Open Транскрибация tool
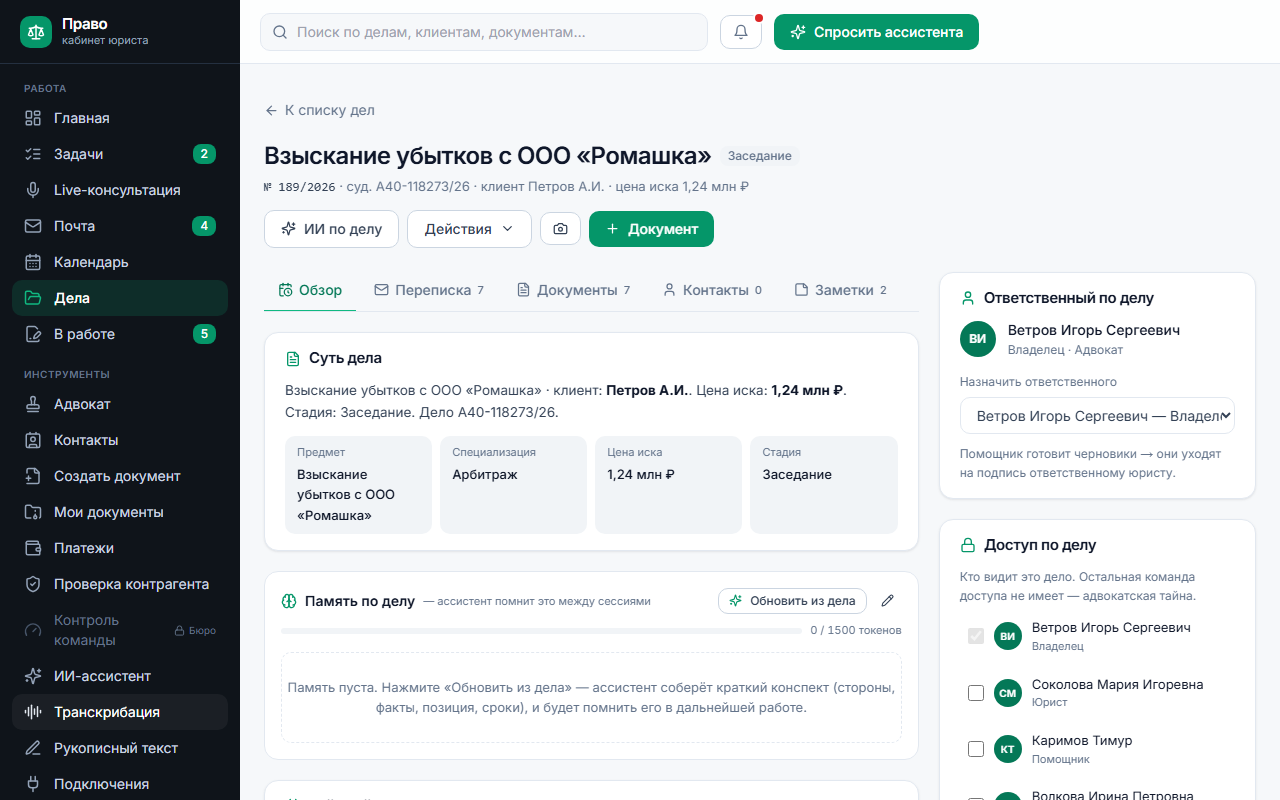This screenshot has height=800, width=1280. pyautogui.click(x=120, y=712)
